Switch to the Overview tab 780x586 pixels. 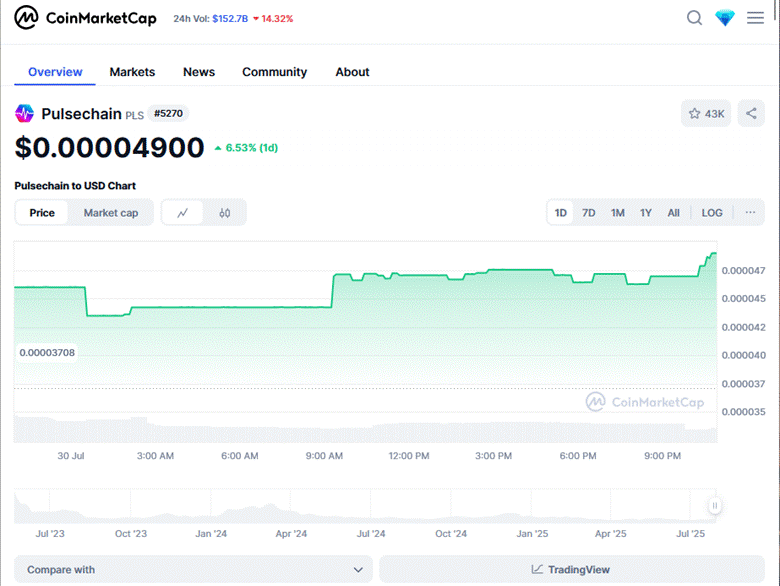pos(55,72)
